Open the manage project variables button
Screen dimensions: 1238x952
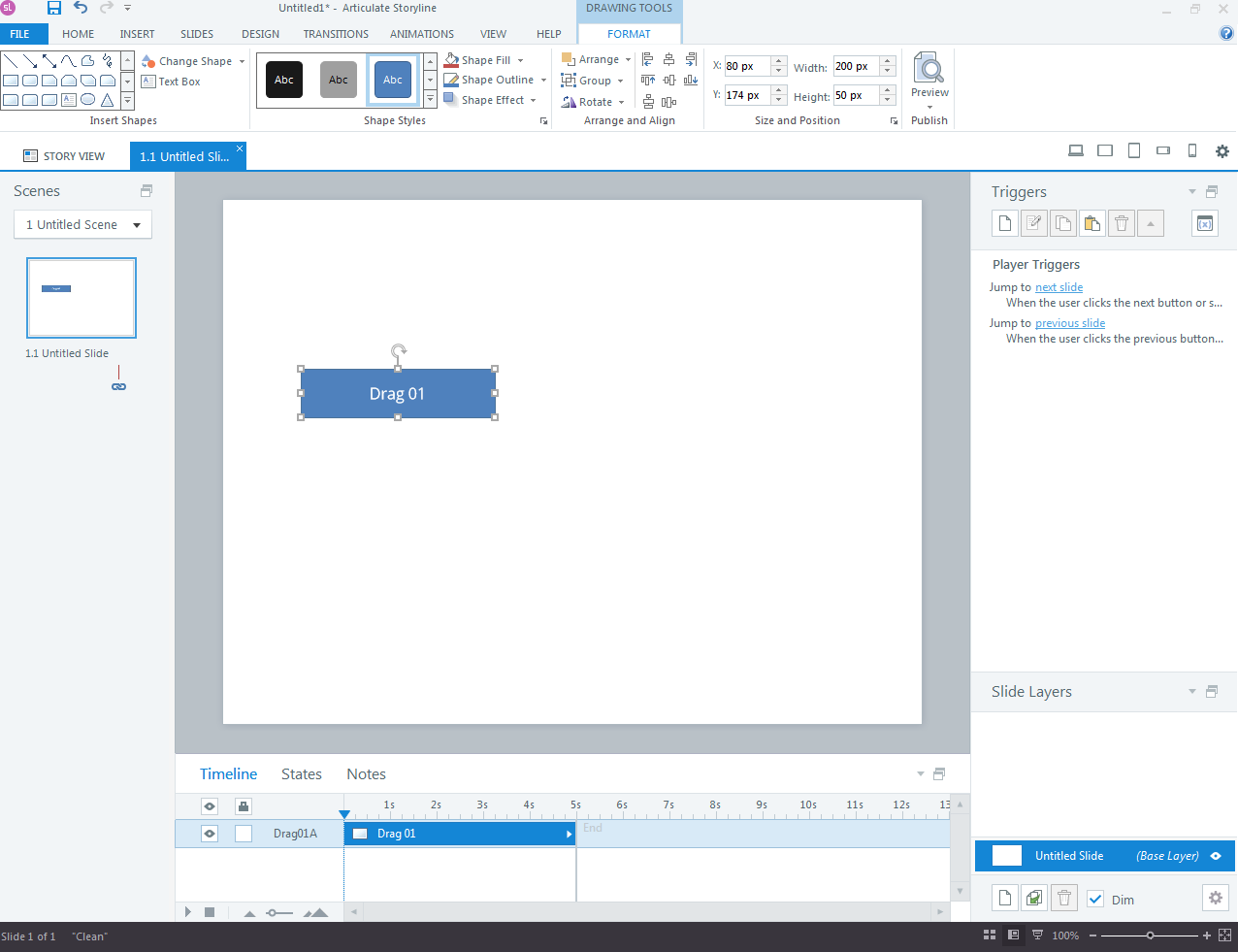[x=1204, y=224]
